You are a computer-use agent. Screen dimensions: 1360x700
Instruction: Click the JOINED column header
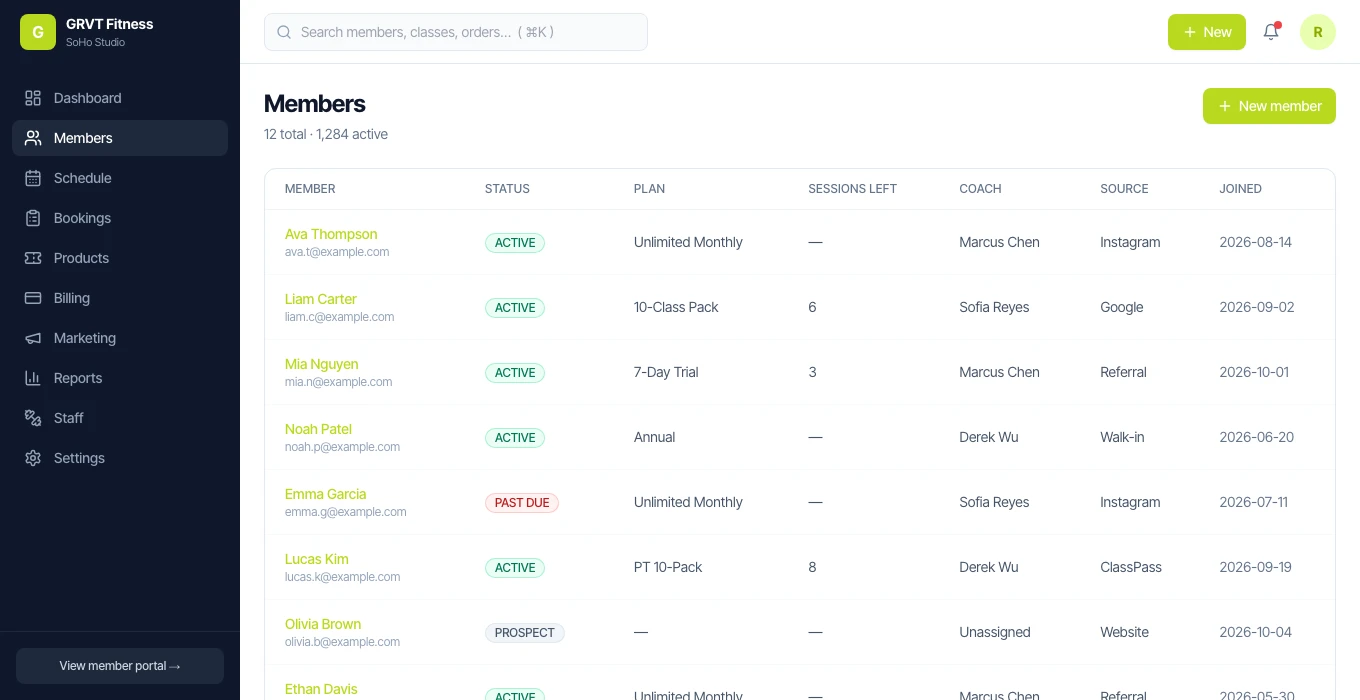tap(1240, 189)
